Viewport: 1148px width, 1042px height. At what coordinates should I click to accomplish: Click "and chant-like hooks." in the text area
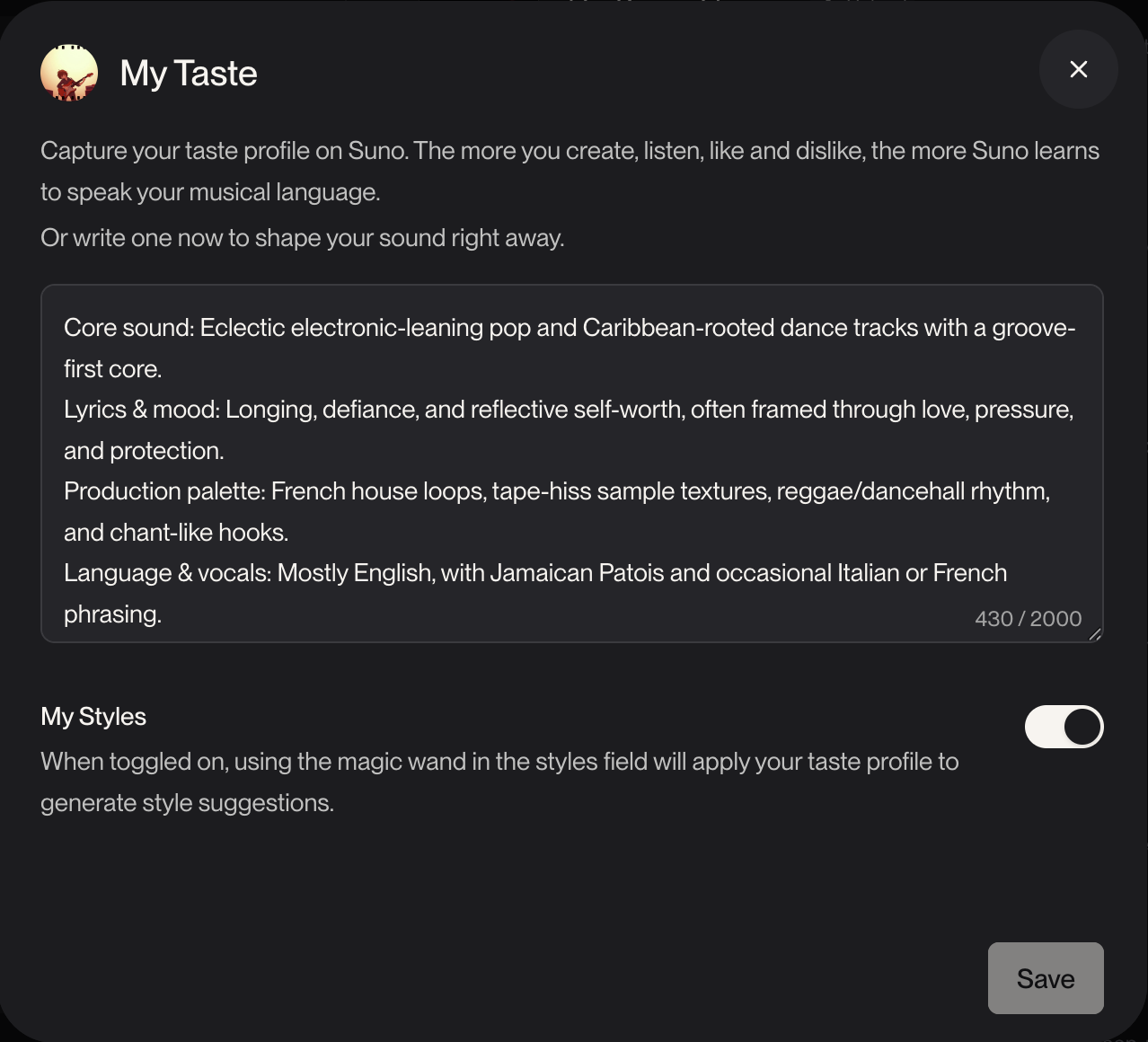point(176,533)
